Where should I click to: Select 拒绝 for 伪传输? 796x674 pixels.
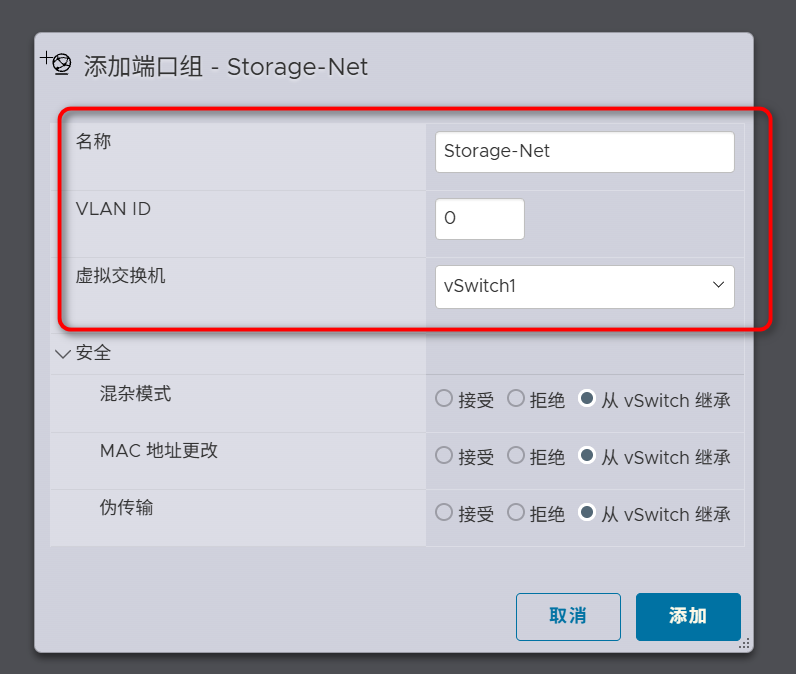(x=516, y=512)
